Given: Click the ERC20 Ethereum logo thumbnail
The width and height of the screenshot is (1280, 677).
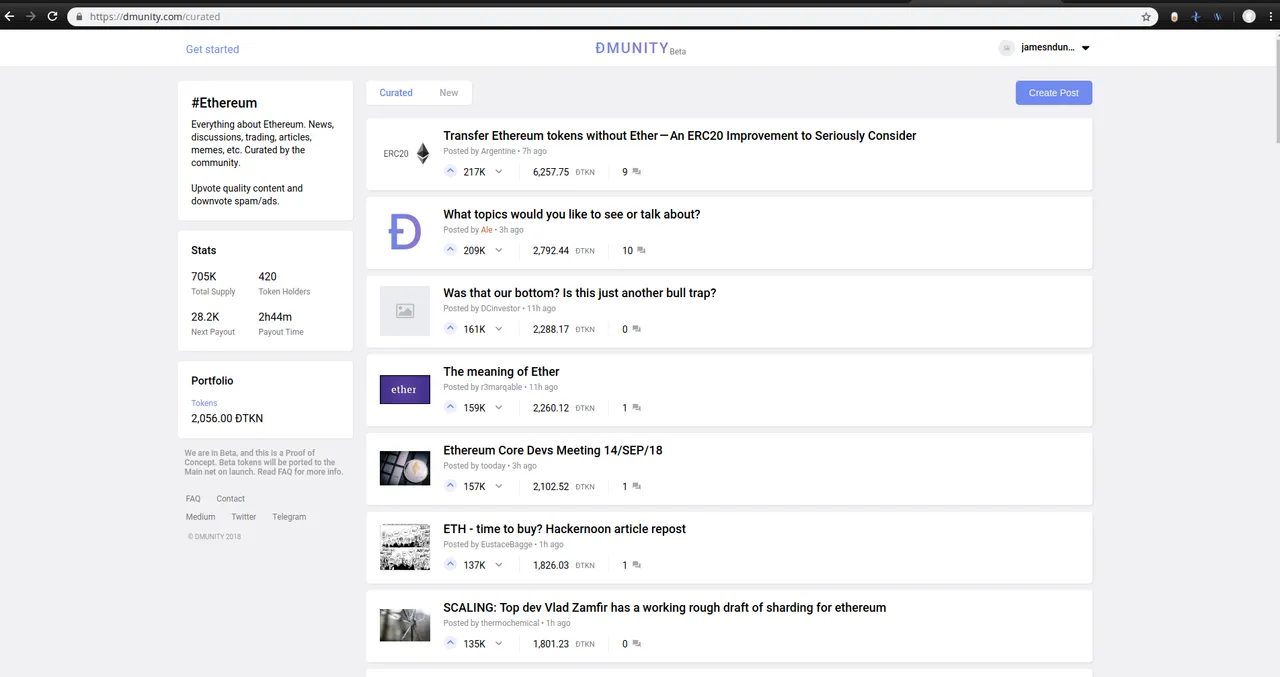Looking at the screenshot, I should click(405, 154).
